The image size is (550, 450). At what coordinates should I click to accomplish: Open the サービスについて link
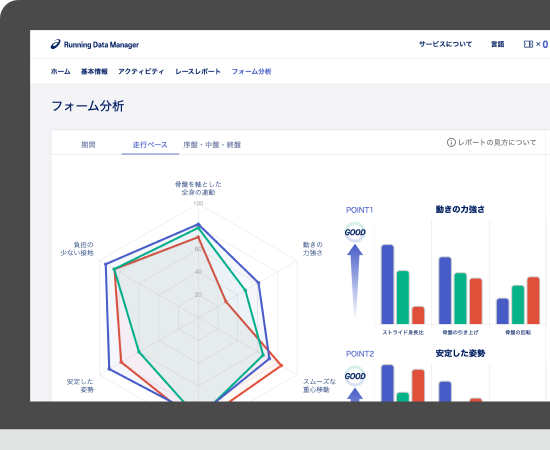click(445, 44)
